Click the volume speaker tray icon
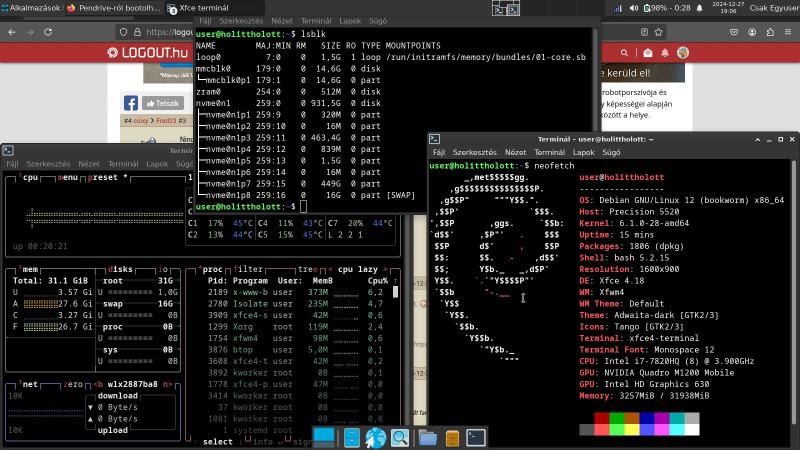800x450 pixels. 634,8
